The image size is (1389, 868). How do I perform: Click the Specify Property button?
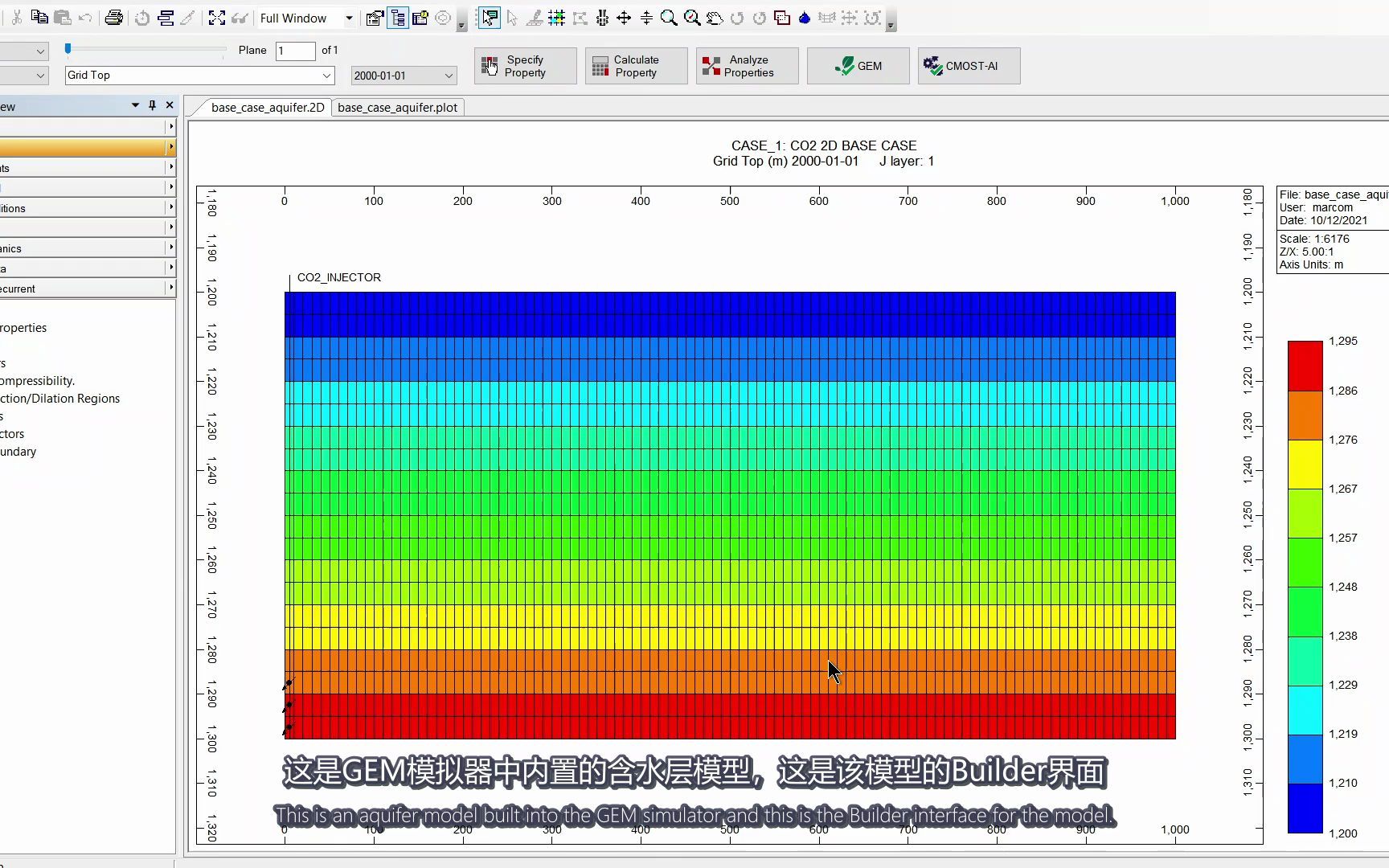526,66
